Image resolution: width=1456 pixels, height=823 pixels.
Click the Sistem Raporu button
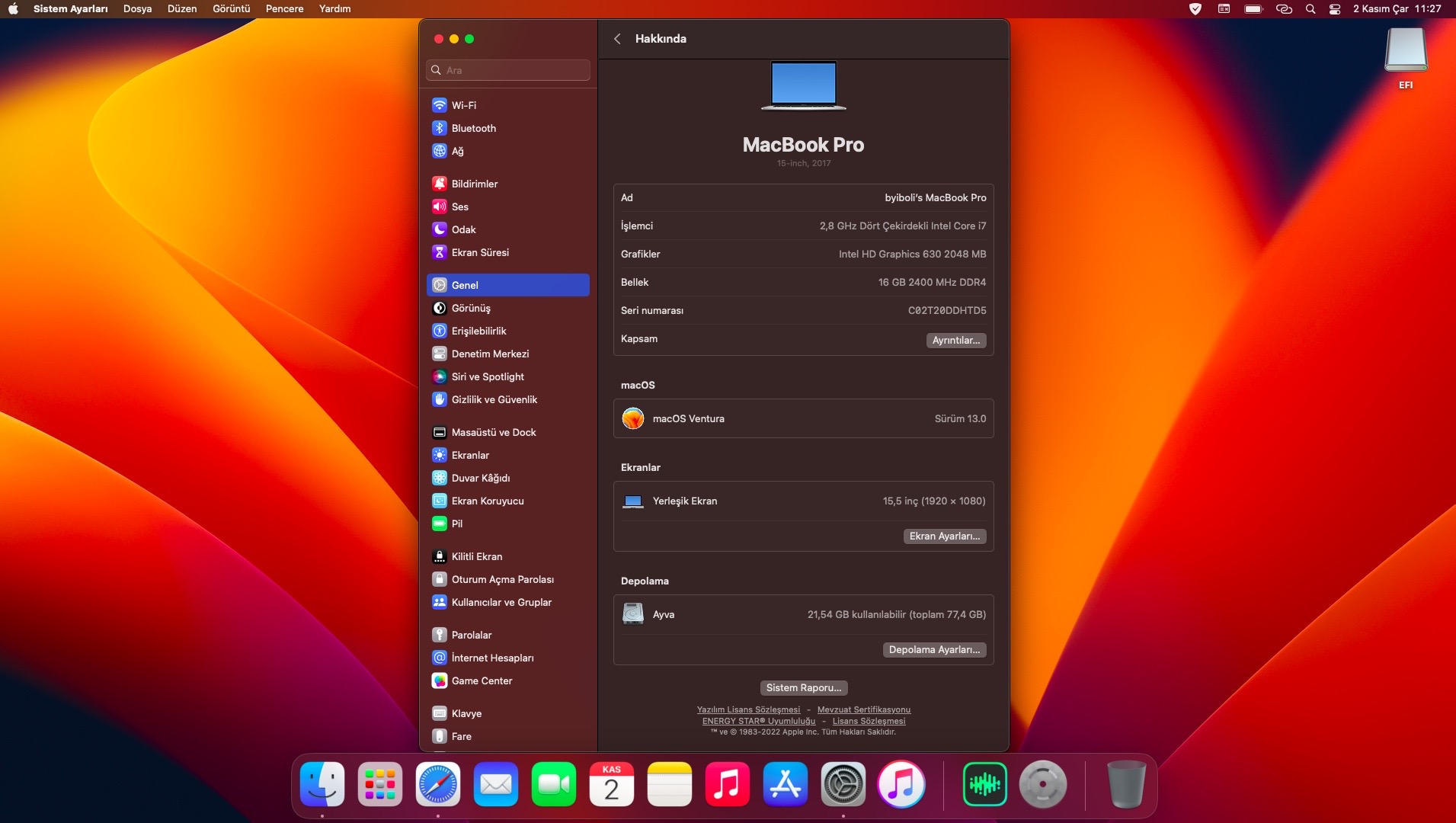pyautogui.click(x=804, y=687)
